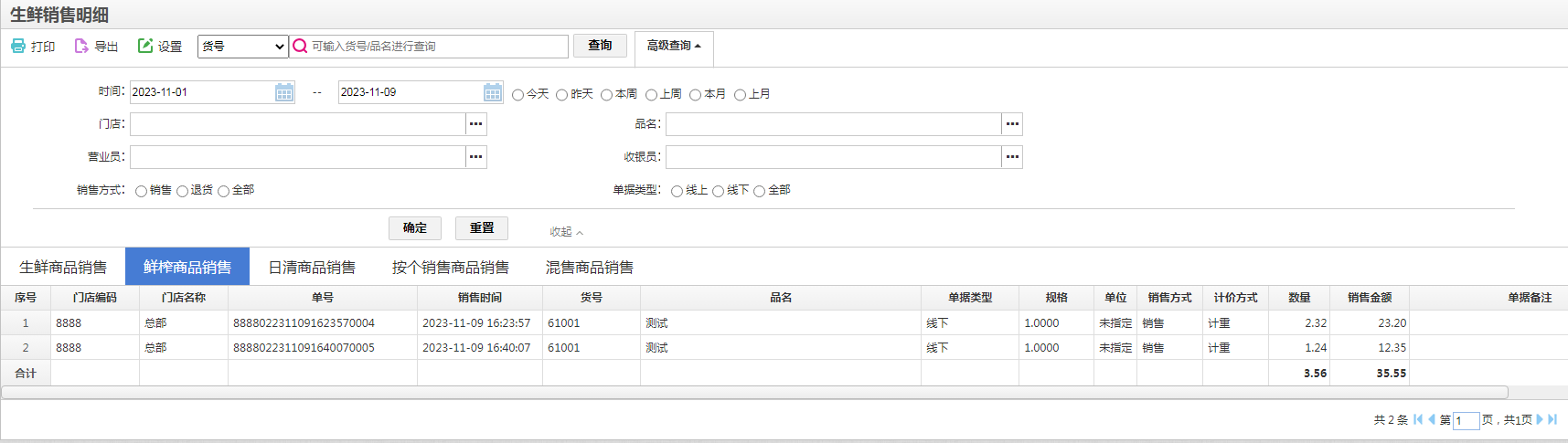Select 线上 for 单据类型
The height and width of the screenshot is (443, 1568).
click(x=677, y=191)
